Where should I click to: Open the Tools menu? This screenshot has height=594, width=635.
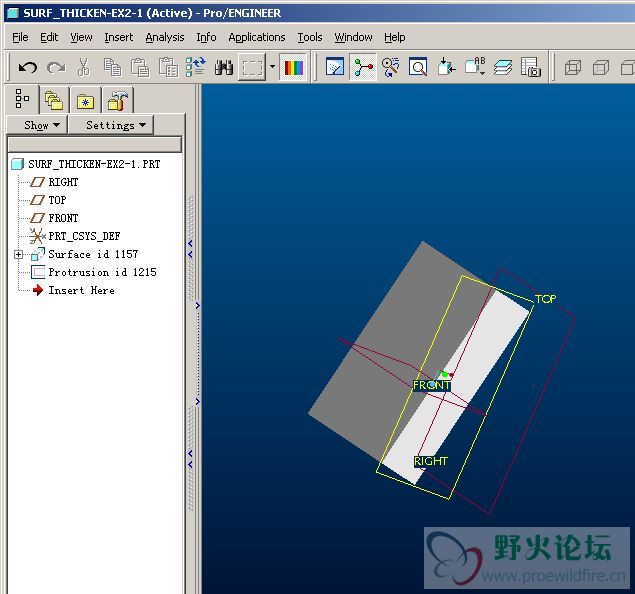310,37
